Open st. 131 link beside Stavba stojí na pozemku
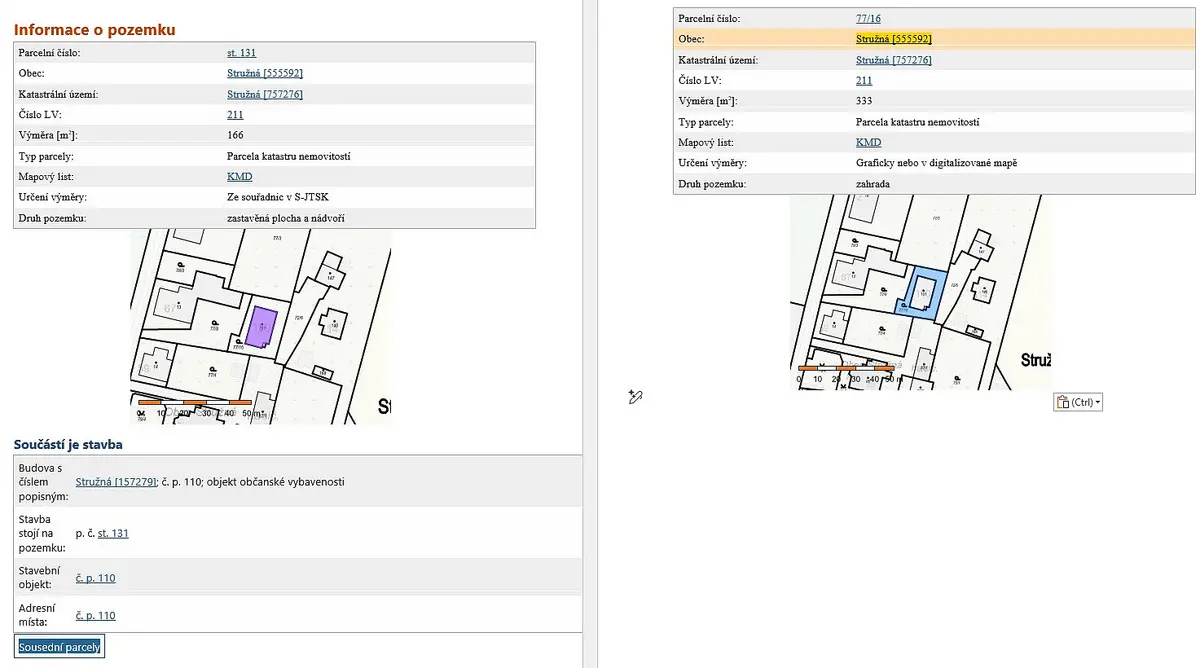Screen dimensions: 1200x668 [113, 533]
